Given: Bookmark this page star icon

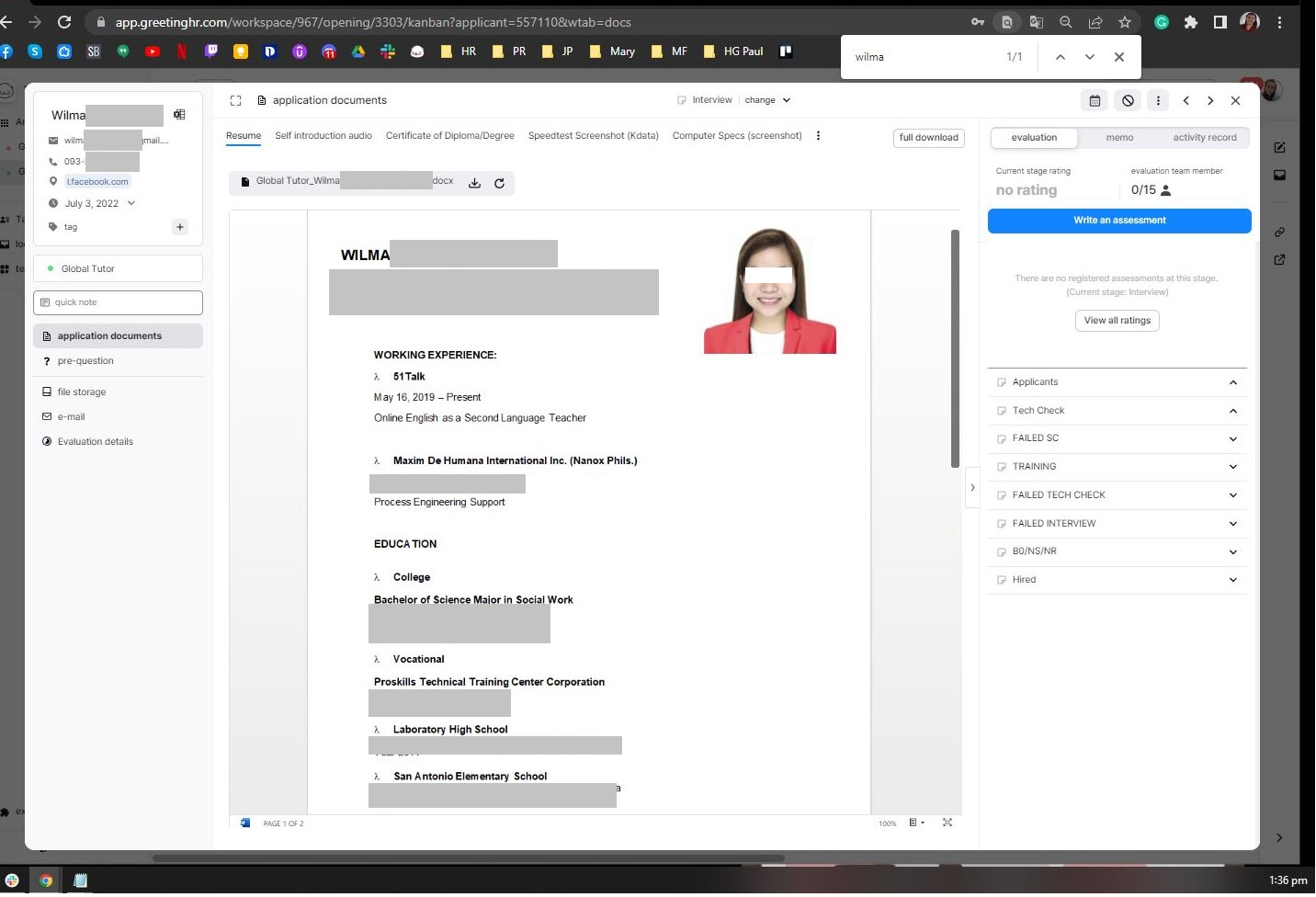Looking at the screenshot, I should 1124,22.
